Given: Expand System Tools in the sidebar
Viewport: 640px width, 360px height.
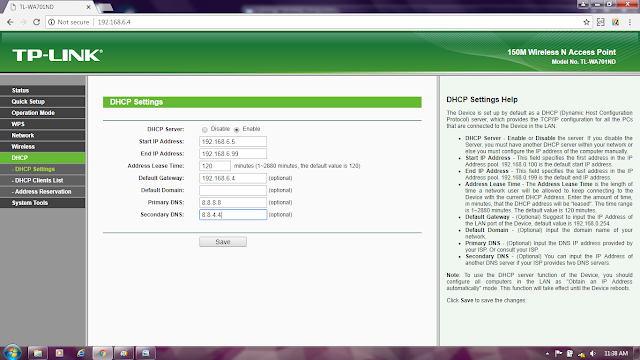Looking at the screenshot, I should point(42,203).
